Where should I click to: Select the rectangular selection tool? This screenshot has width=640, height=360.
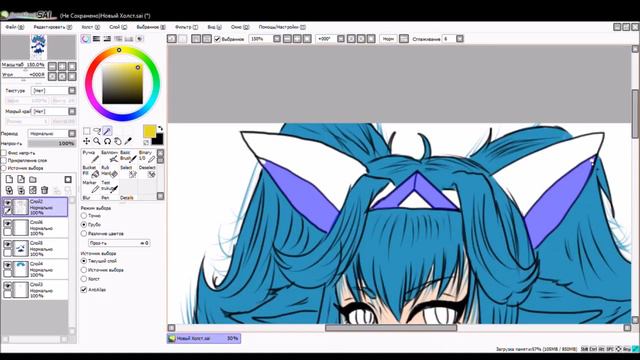click(x=87, y=131)
